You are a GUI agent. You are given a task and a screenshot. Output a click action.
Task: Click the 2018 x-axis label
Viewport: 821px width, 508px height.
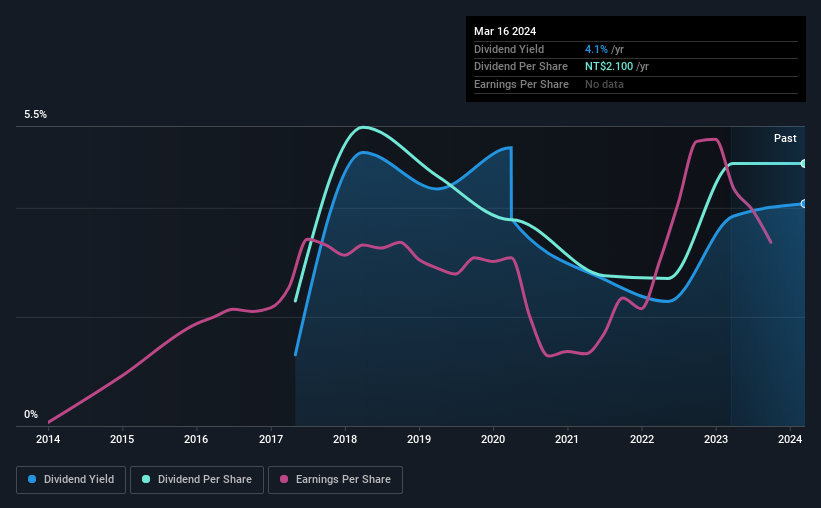click(x=345, y=439)
